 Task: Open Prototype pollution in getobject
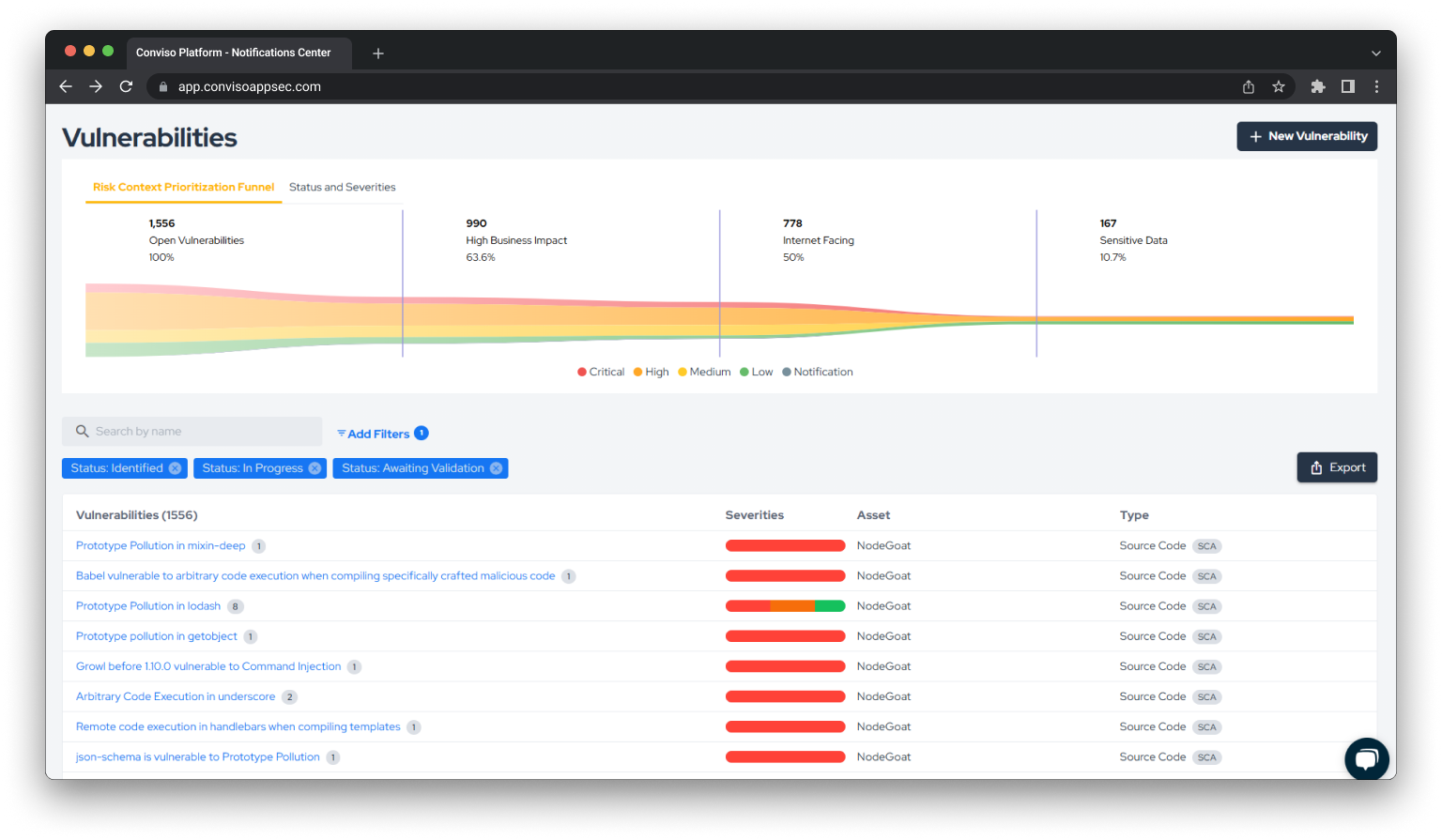coord(157,636)
